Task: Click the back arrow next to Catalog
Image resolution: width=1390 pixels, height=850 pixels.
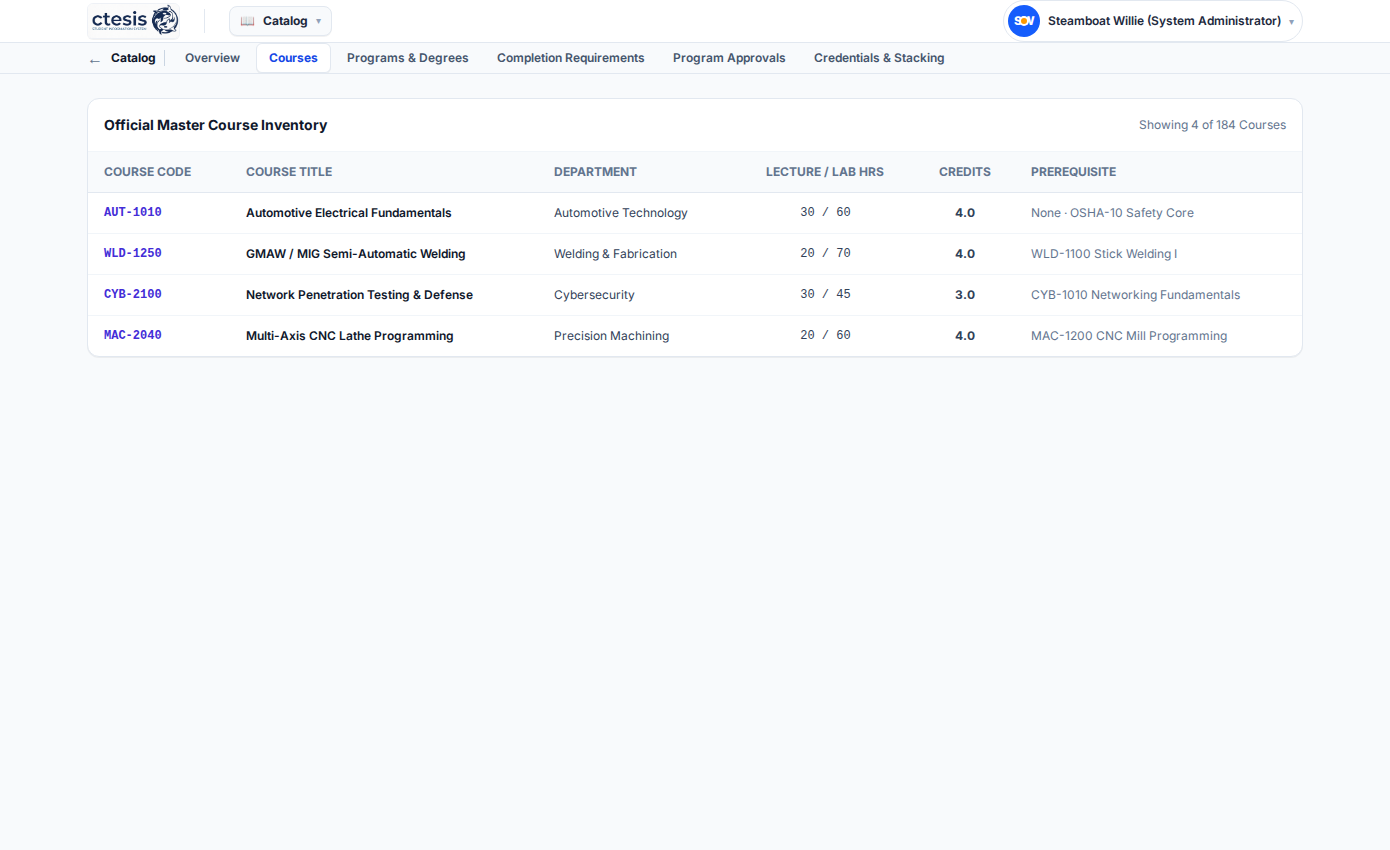Action: pyautogui.click(x=95, y=59)
